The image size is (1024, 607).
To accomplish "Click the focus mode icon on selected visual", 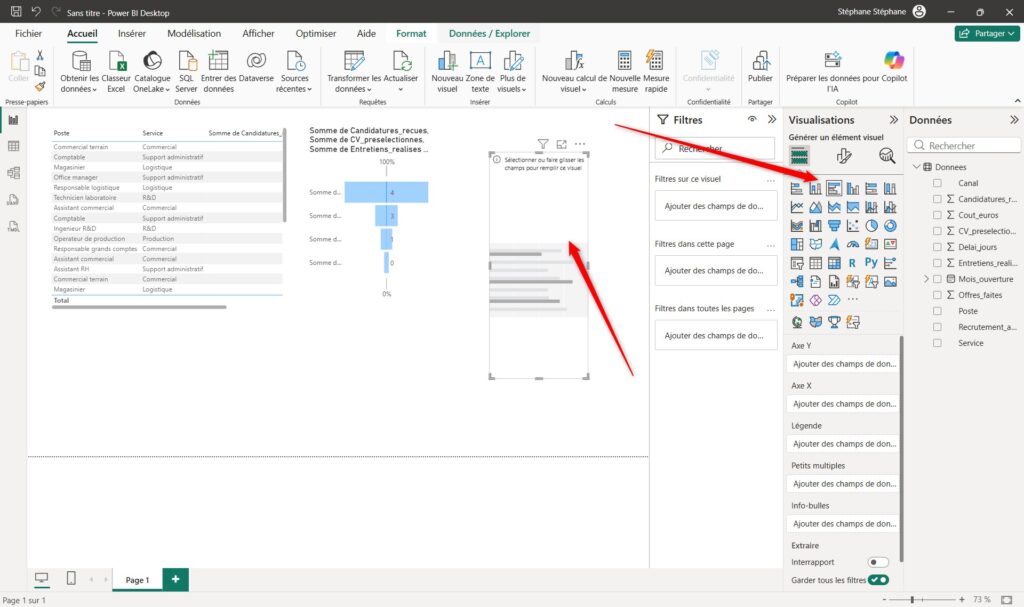I will (562, 144).
